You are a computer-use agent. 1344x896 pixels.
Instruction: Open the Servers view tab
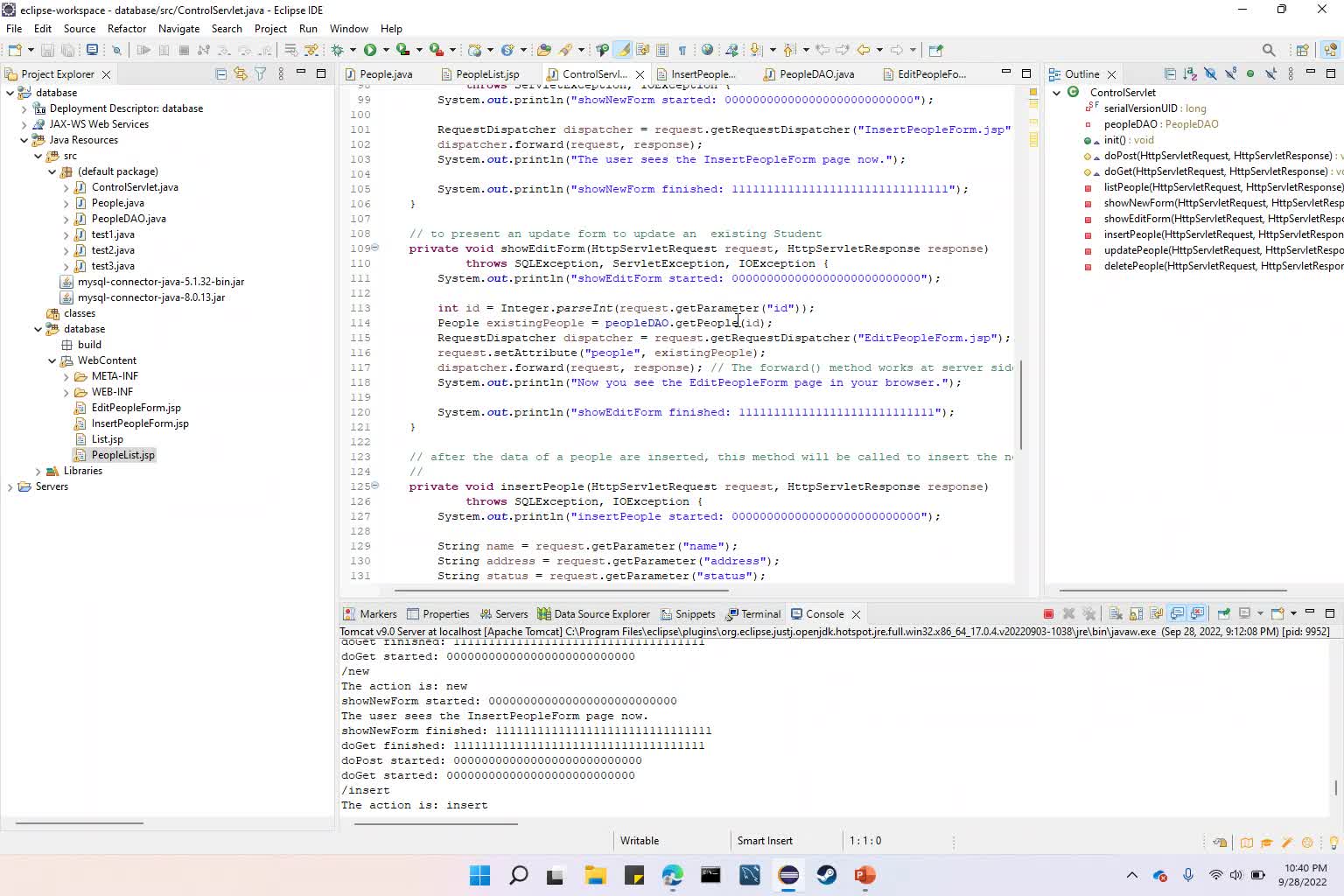pyautogui.click(x=504, y=613)
